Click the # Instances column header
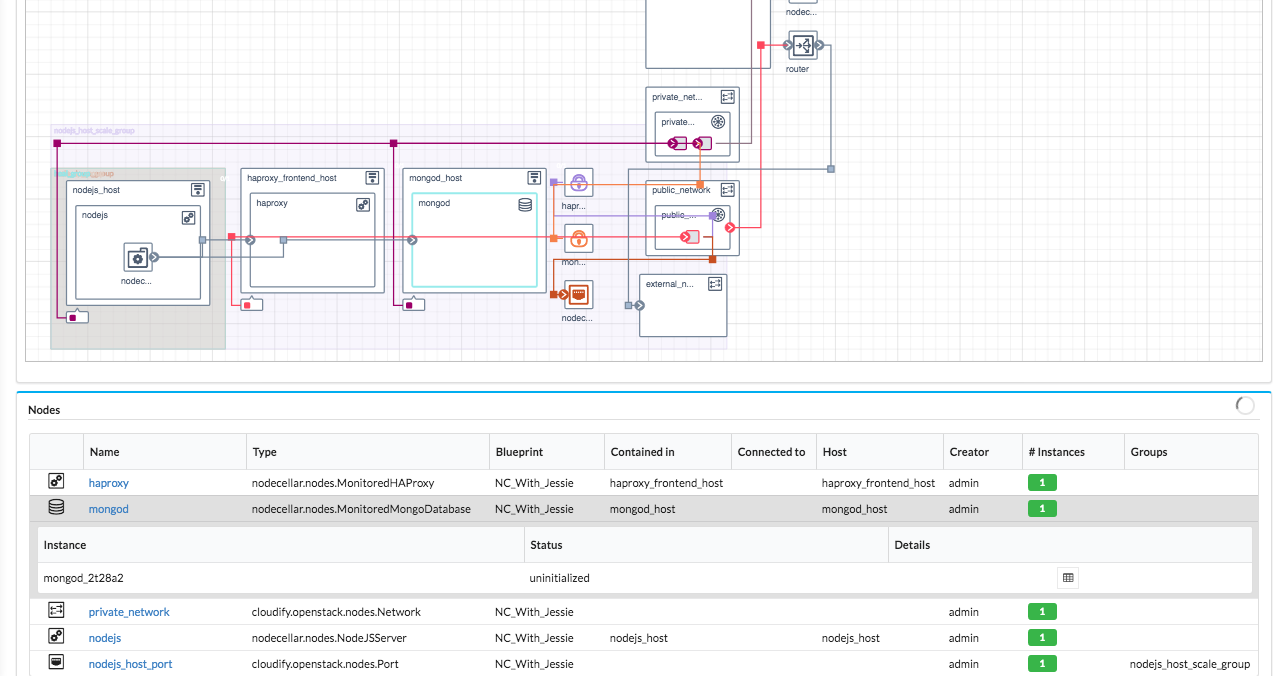The height and width of the screenshot is (676, 1288). (1074, 452)
